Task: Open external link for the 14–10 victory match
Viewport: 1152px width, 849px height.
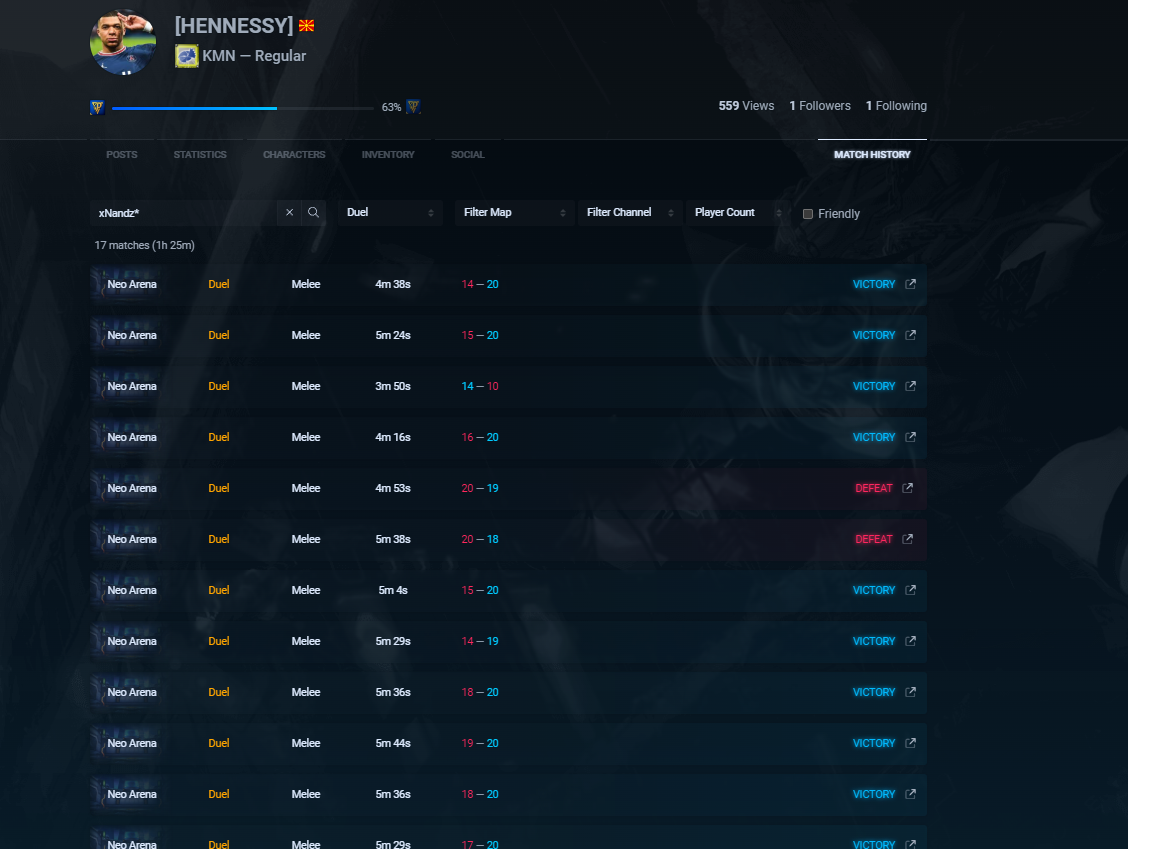Action: coord(910,386)
